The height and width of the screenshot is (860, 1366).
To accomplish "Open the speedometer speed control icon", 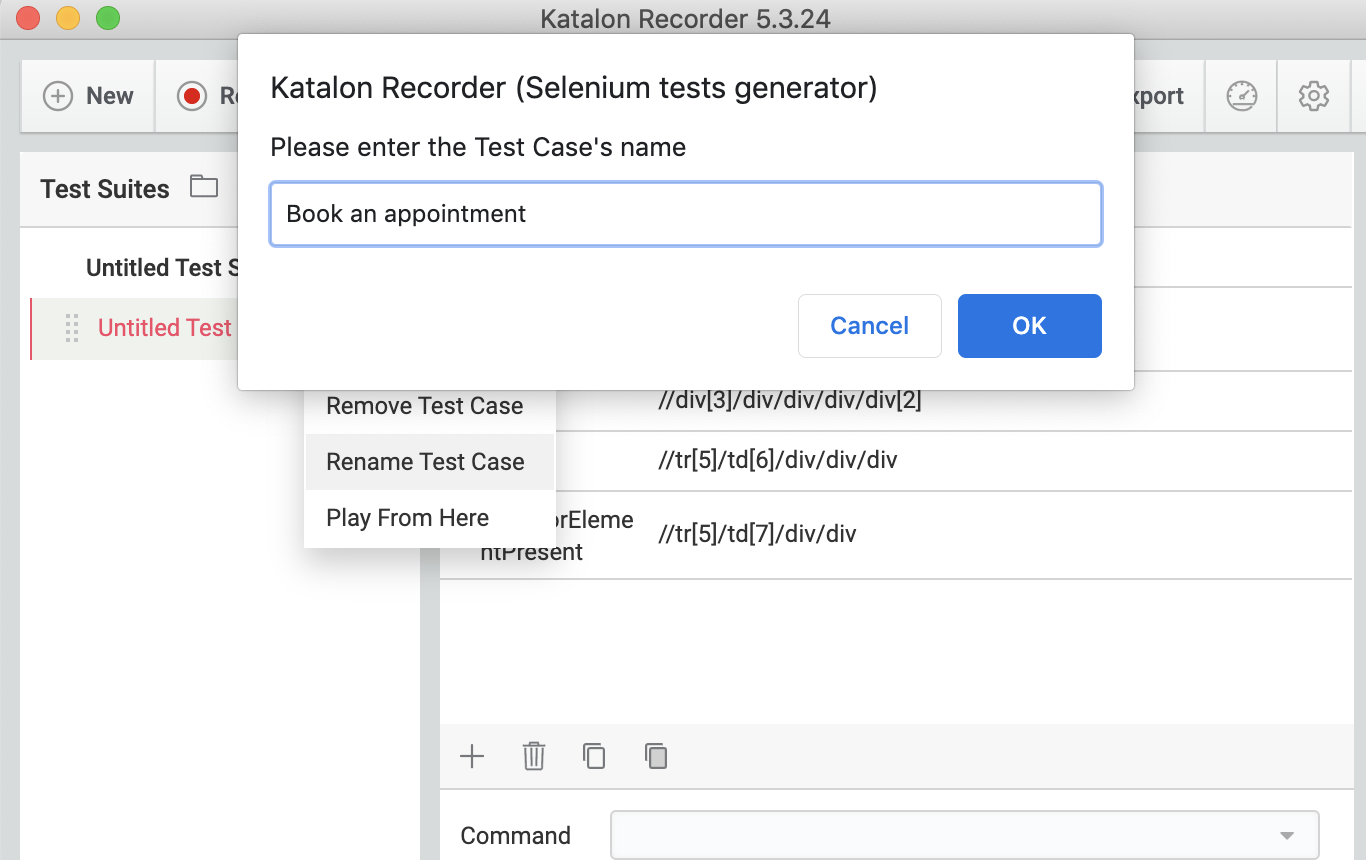I will coord(1242,96).
